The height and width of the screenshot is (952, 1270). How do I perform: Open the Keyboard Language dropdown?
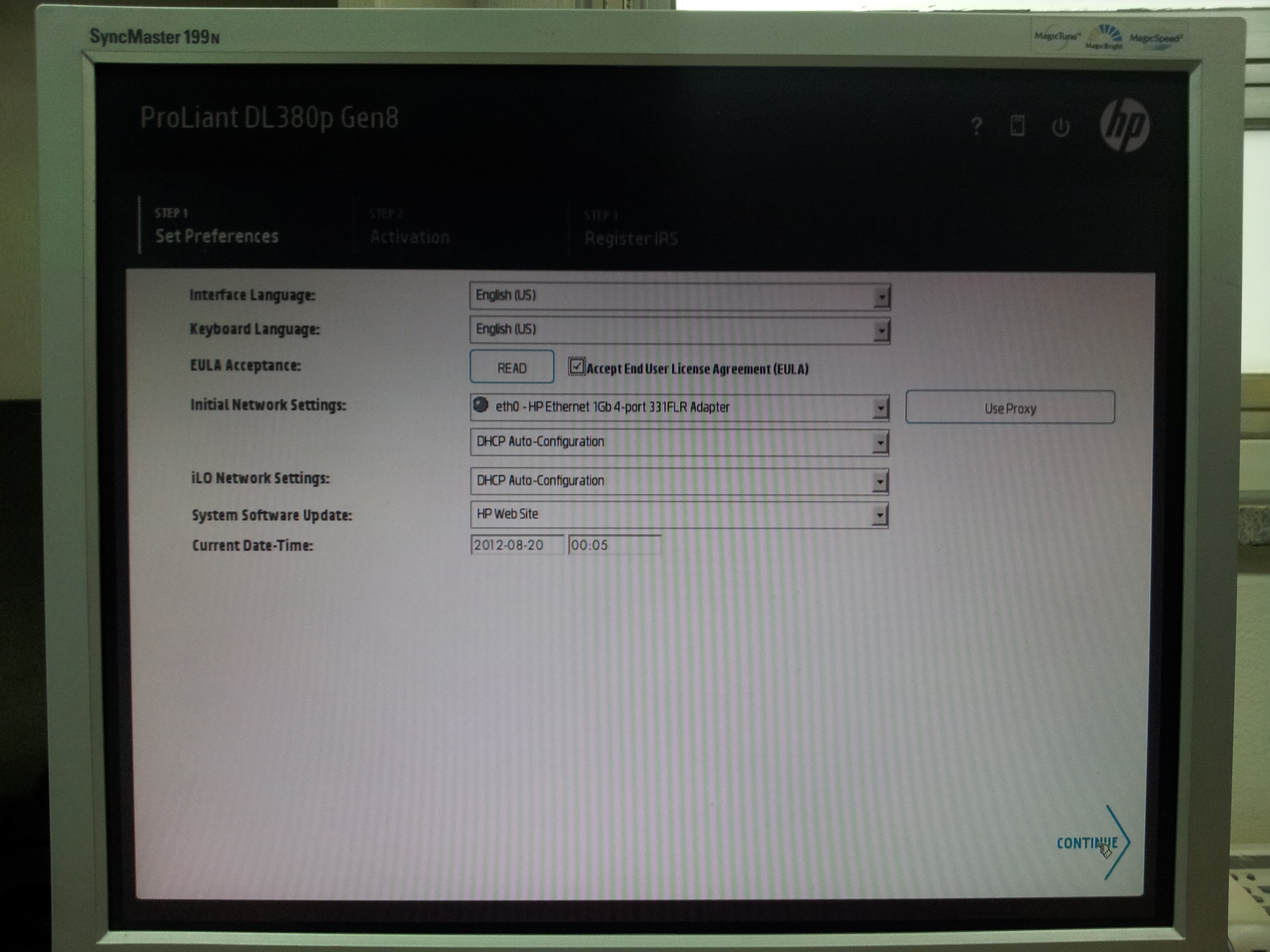pos(680,330)
